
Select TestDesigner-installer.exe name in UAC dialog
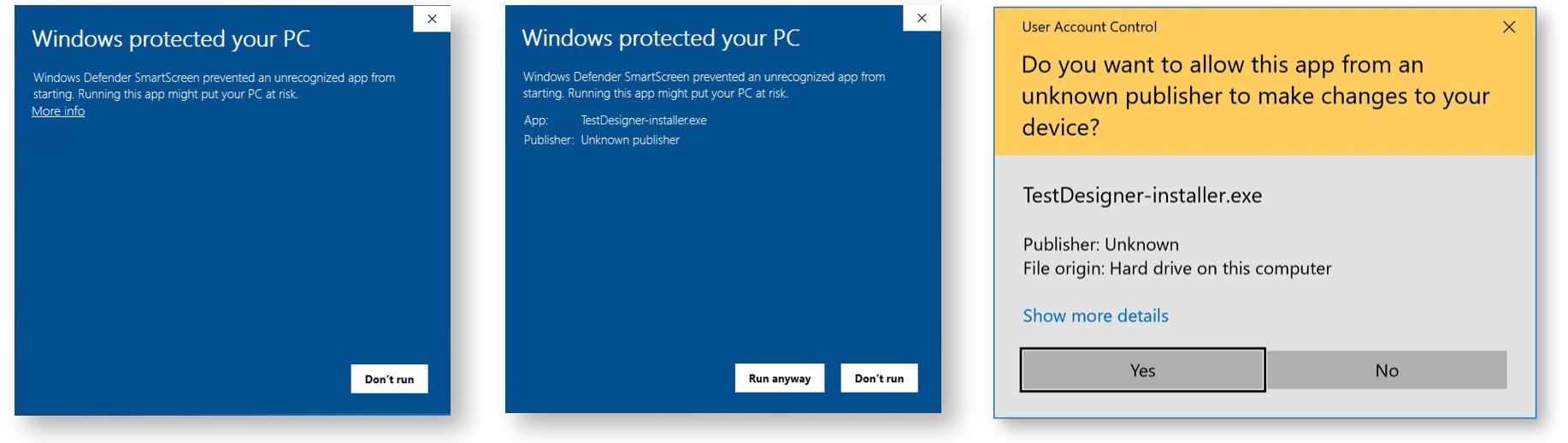pos(1142,195)
